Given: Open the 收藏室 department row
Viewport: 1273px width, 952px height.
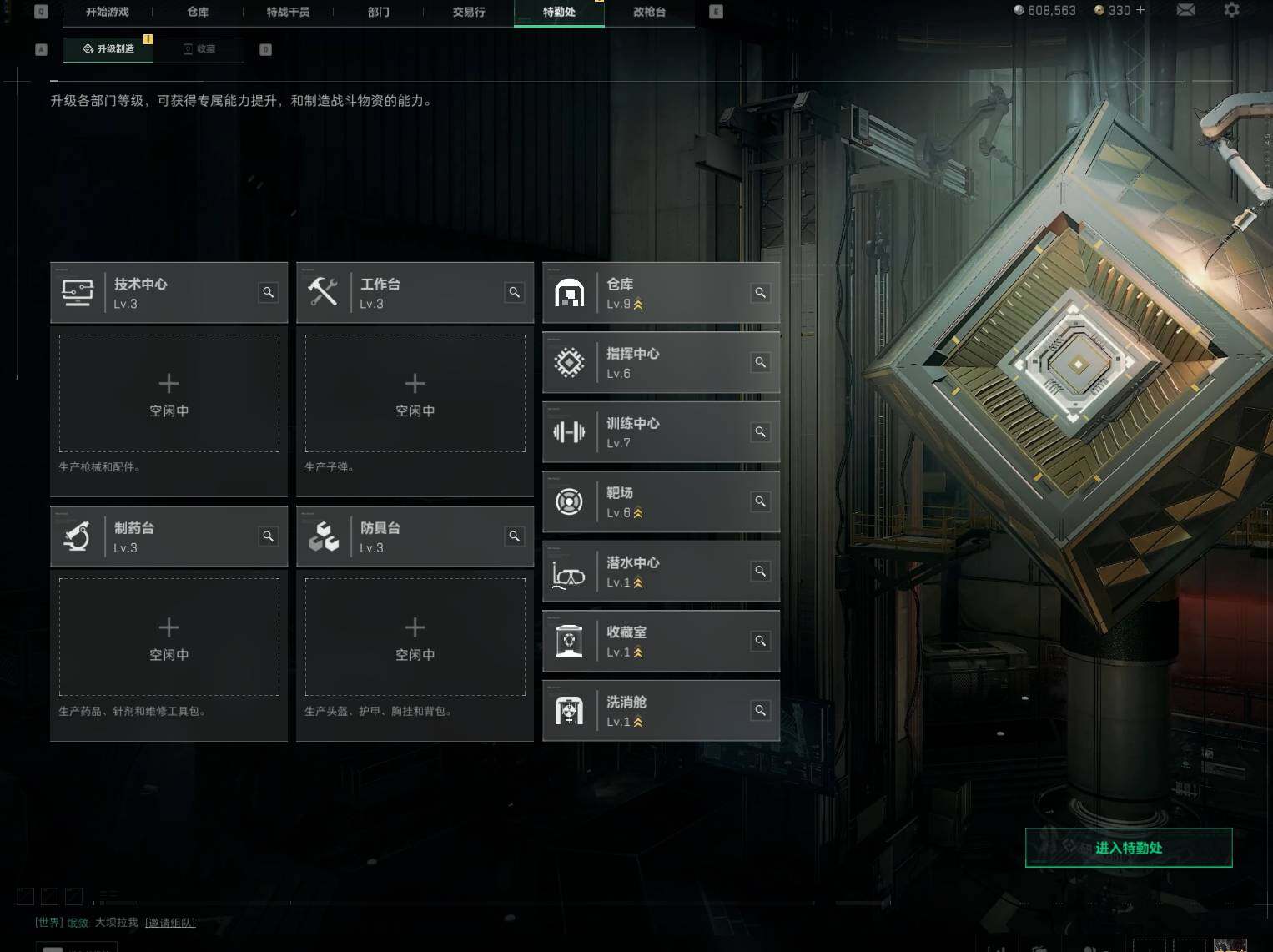Looking at the screenshot, I should pos(661,641).
